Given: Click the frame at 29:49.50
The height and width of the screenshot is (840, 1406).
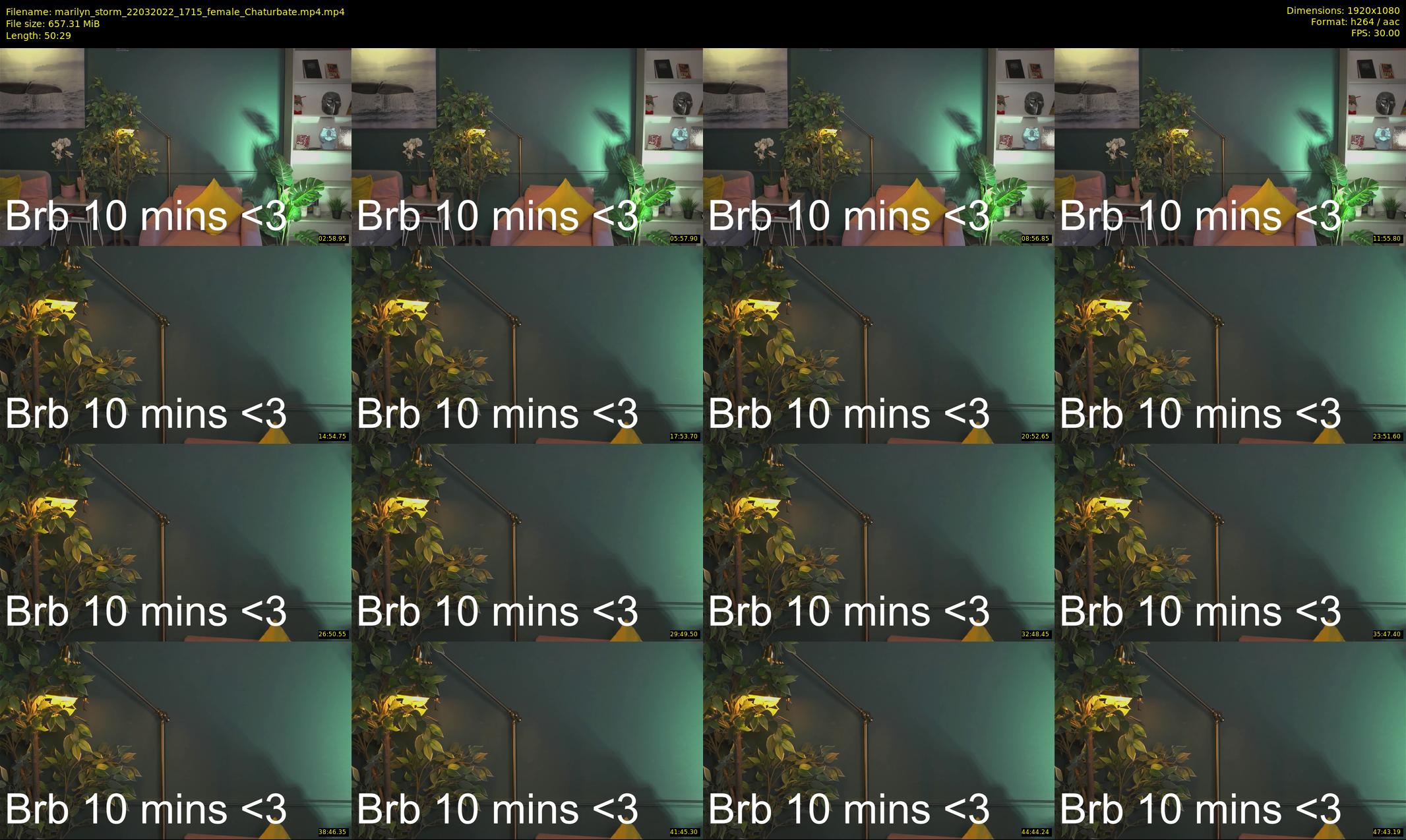Looking at the screenshot, I should (527, 542).
